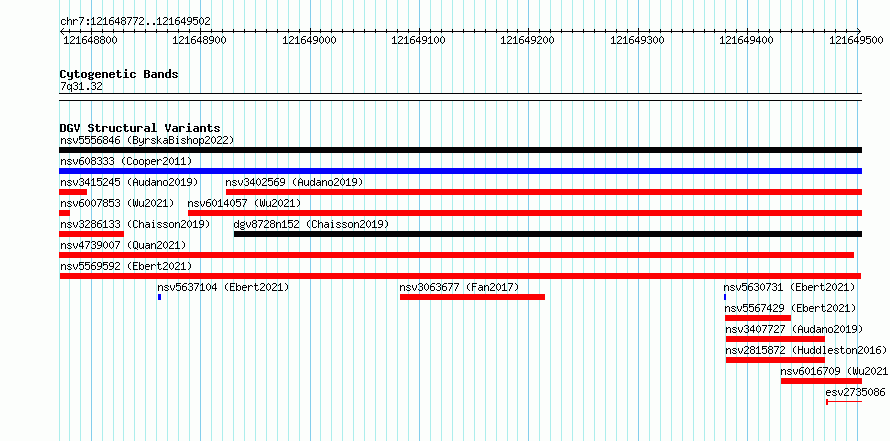Click the red bar under nsv3407727
Screen dimensions: 890x441
(x=775, y=339)
